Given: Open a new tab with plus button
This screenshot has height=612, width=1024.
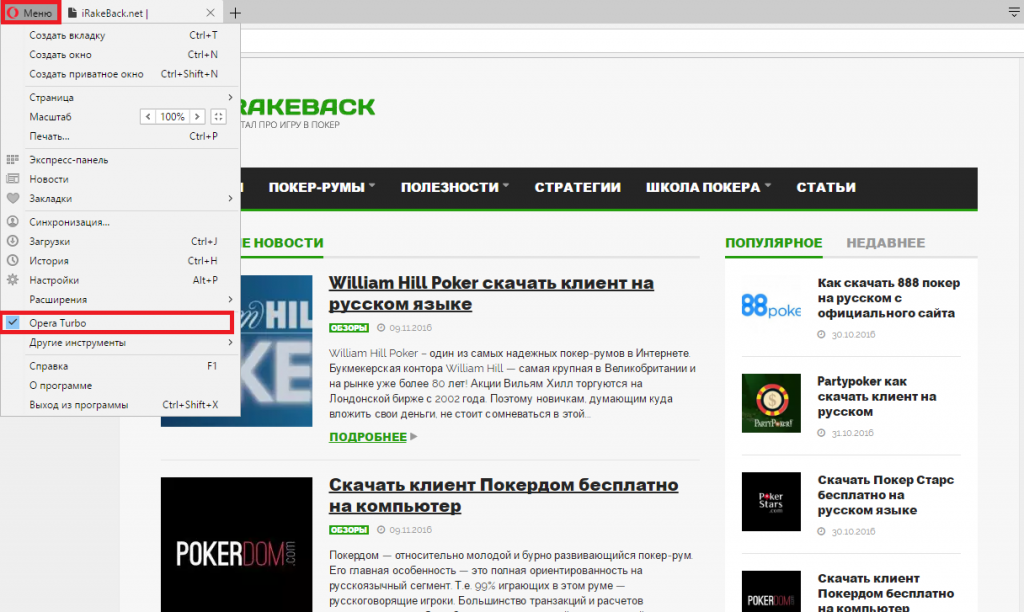Looking at the screenshot, I should (235, 13).
